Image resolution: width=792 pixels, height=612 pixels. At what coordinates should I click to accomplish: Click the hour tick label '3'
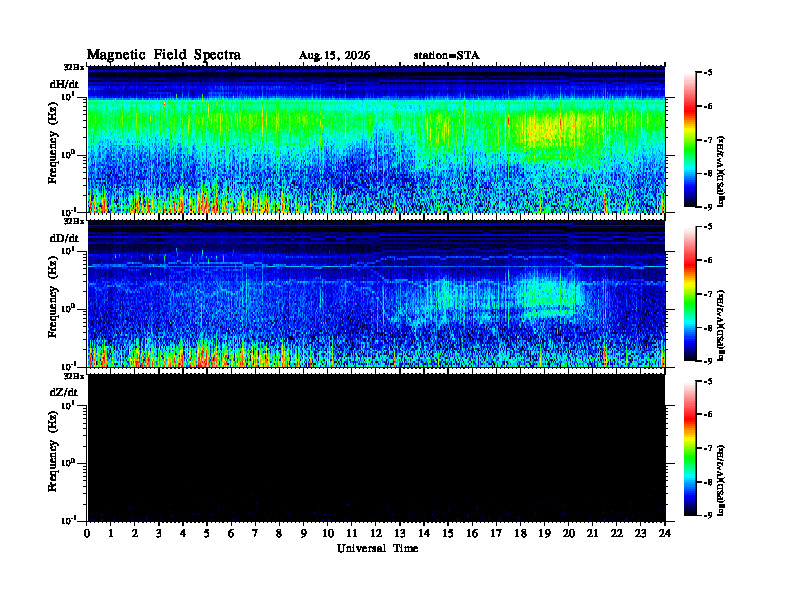point(159,534)
